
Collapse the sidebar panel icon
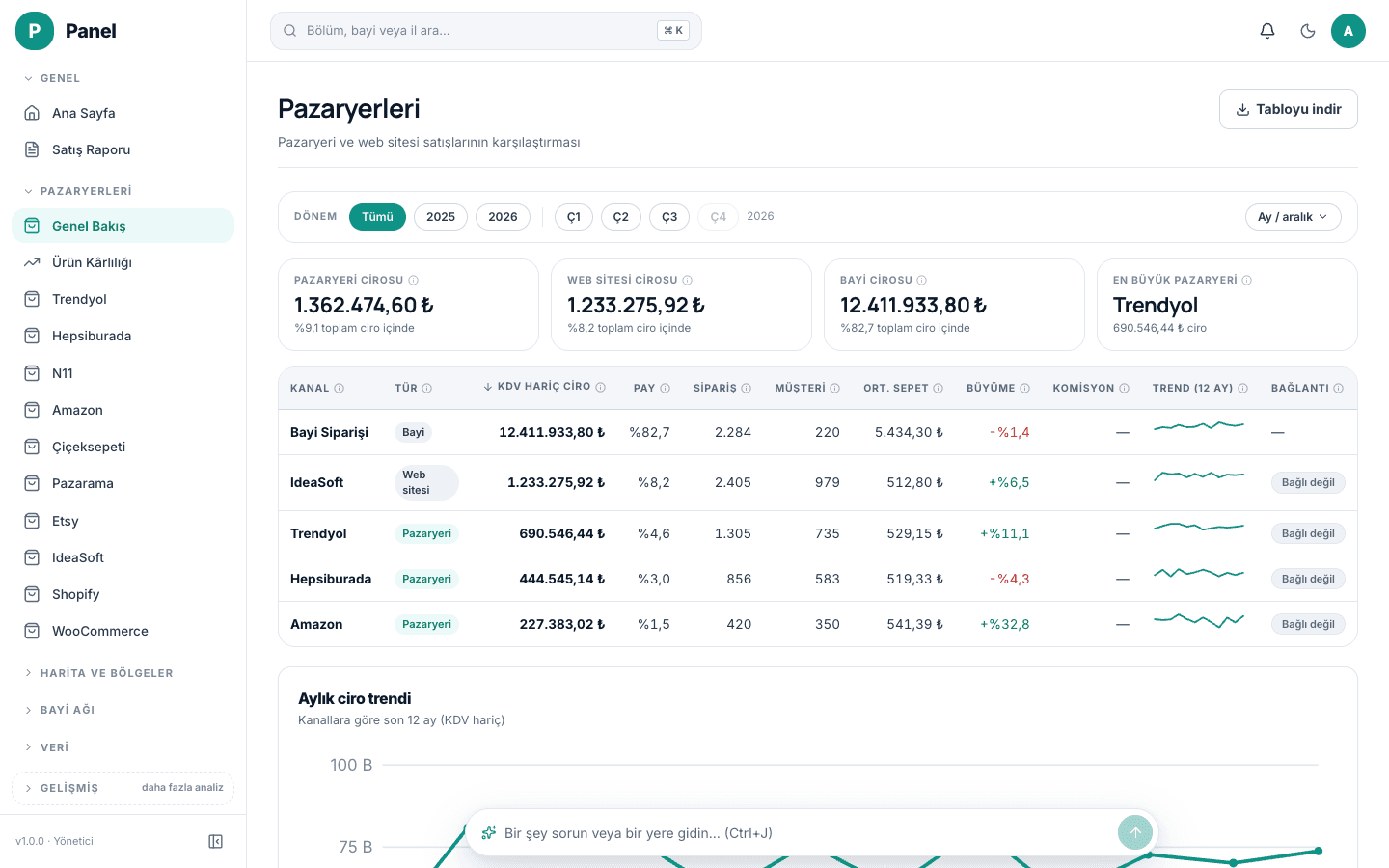point(216,842)
